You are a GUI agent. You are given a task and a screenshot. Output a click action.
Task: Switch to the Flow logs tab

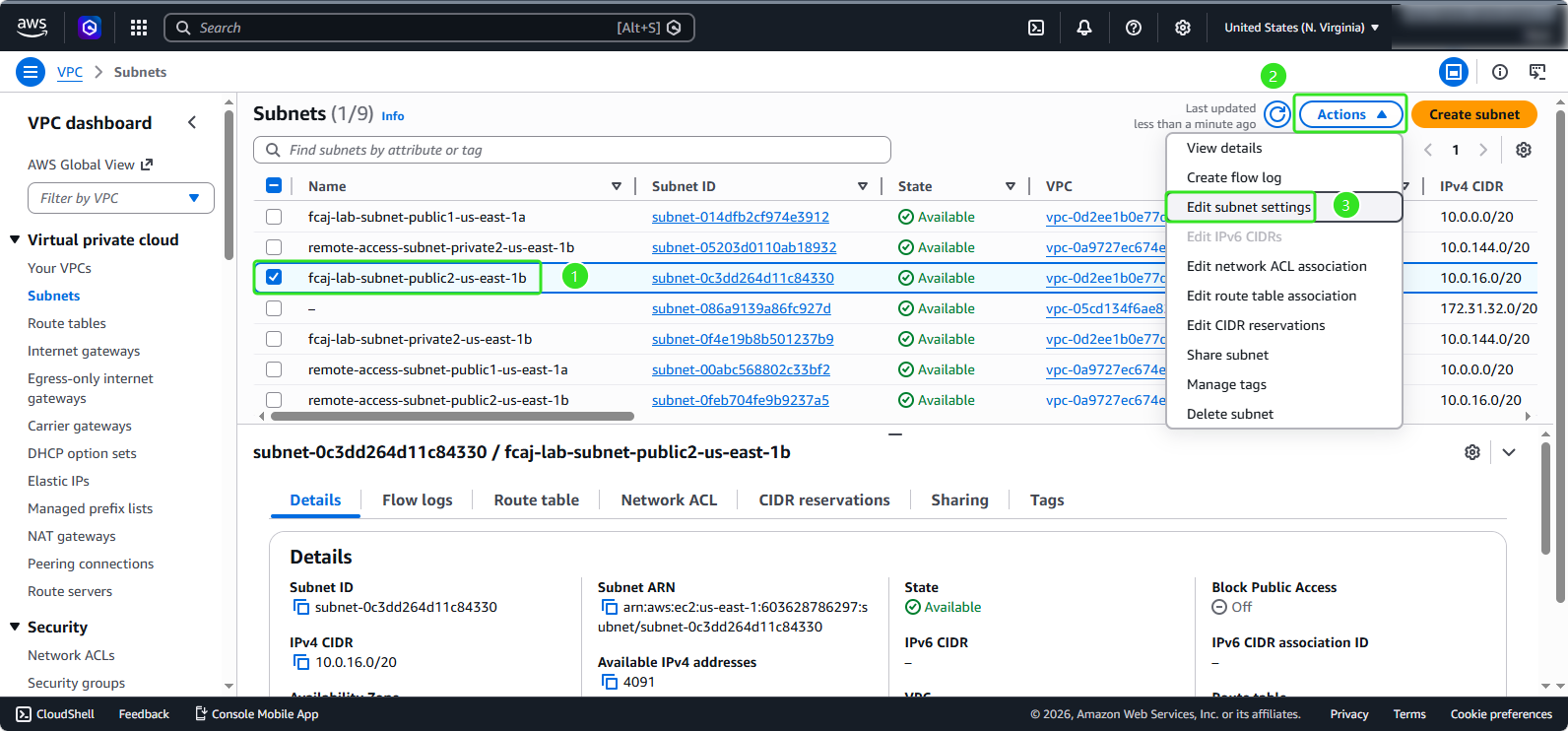click(x=418, y=499)
